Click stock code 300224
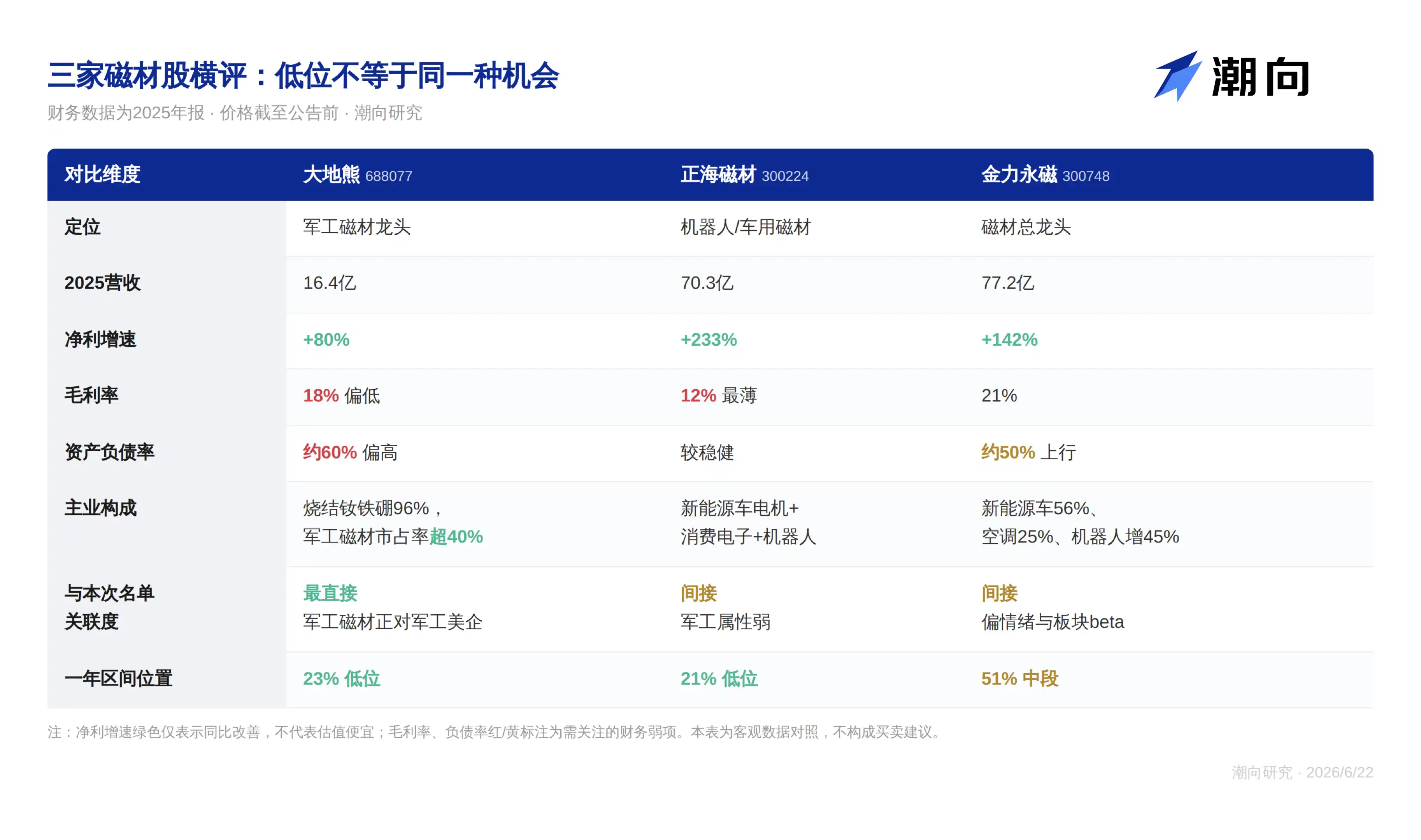Image resolution: width=1421 pixels, height=840 pixels. (x=785, y=176)
